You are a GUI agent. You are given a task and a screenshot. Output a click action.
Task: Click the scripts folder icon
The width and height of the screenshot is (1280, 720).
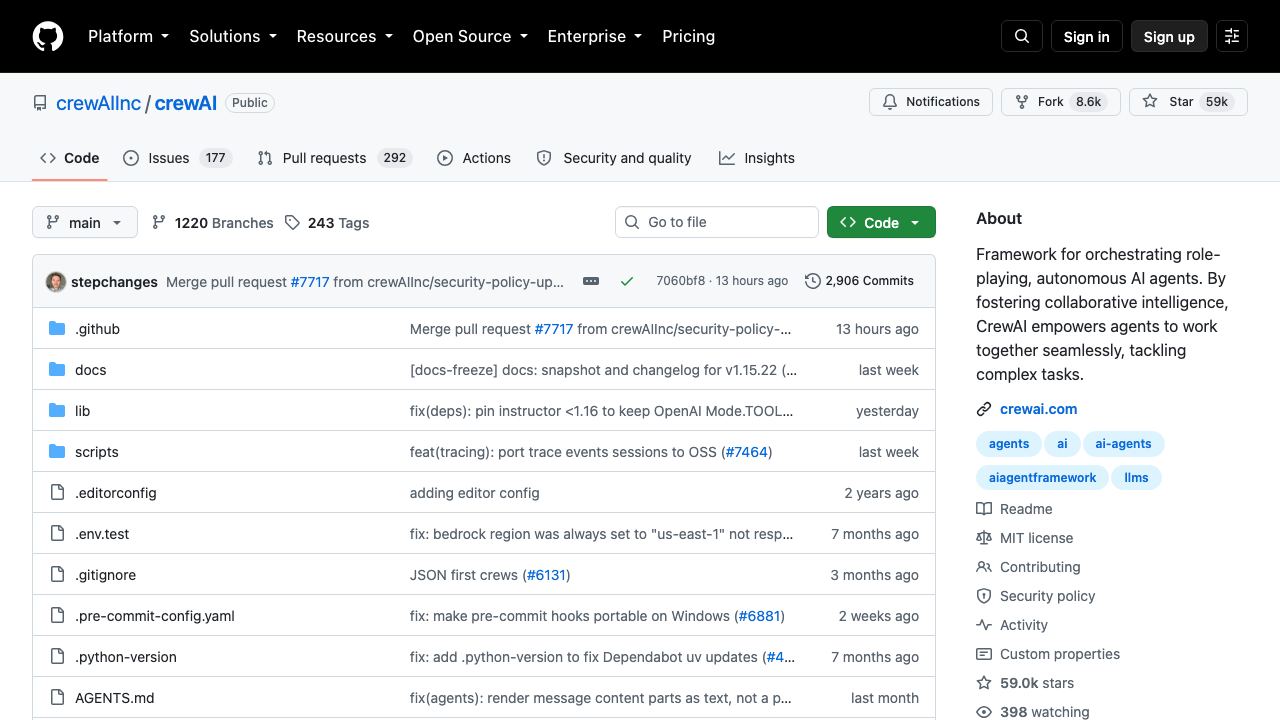pyautogui.click(x=57, y=452)
